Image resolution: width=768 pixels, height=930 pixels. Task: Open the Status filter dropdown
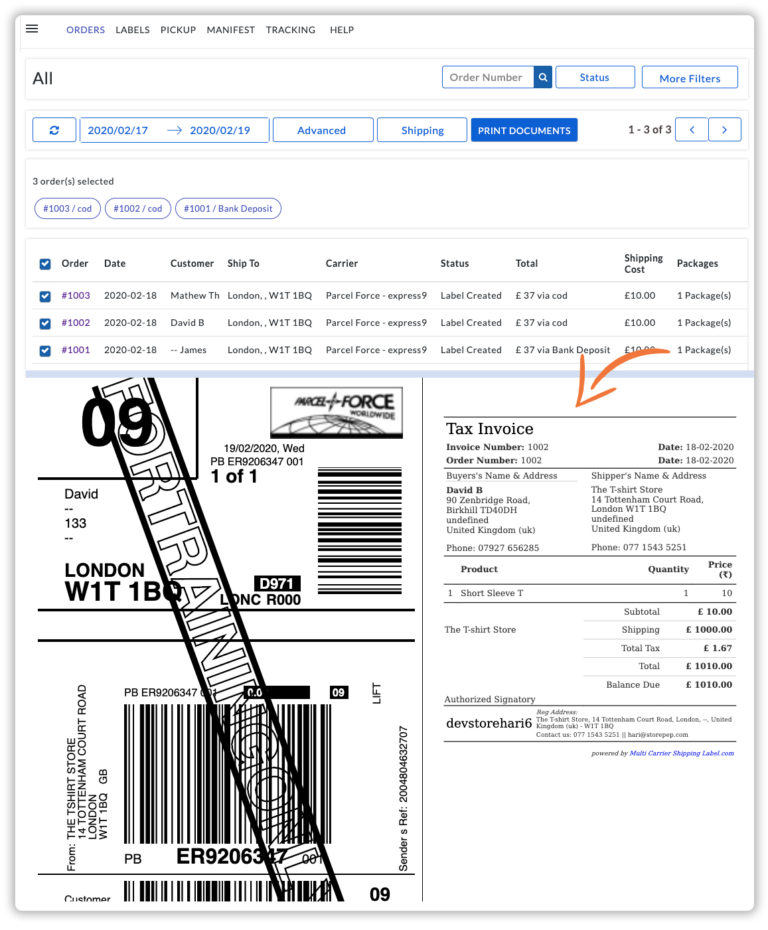click(x=594, y=77)
